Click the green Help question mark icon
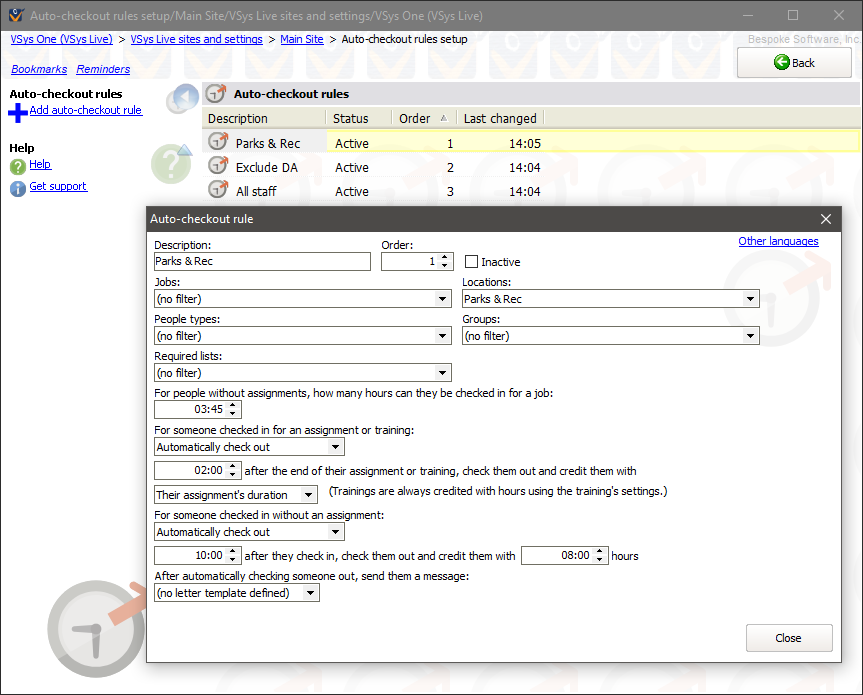This screenshot has height=695, width=863. click(x=18, y=166)
